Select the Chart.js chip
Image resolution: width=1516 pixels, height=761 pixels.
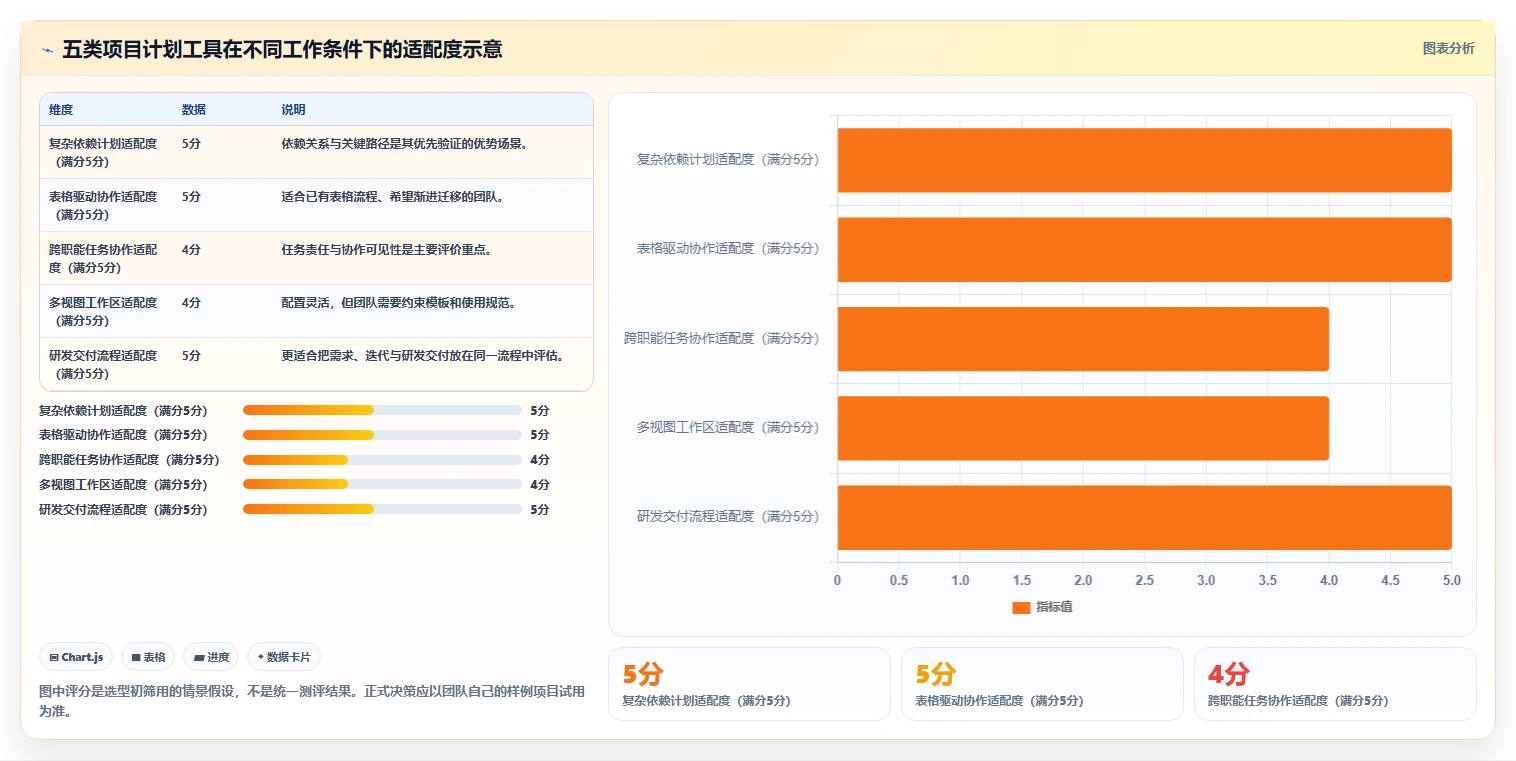[77, 657]
